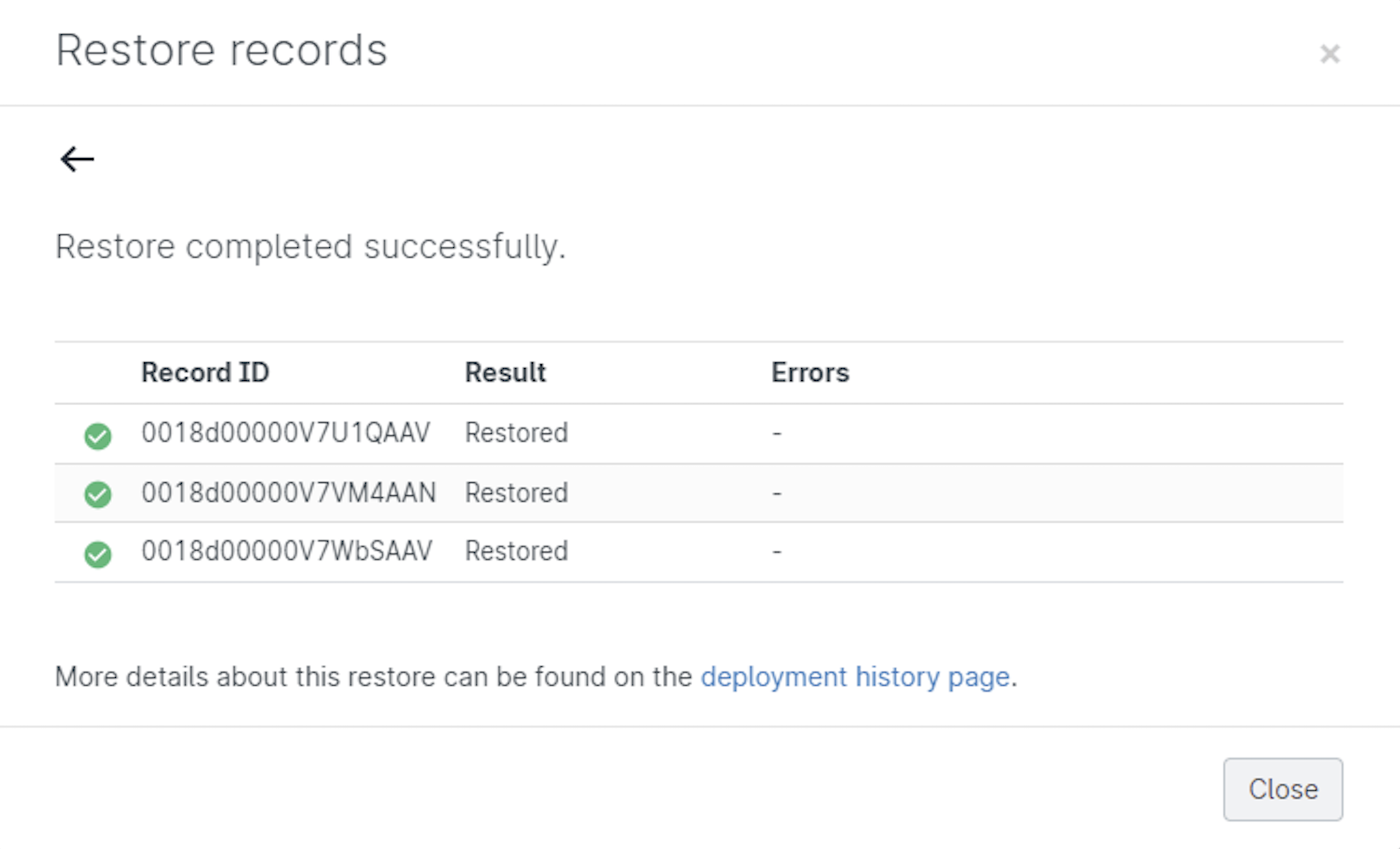Open the deployment history page link

click(855, 677)
